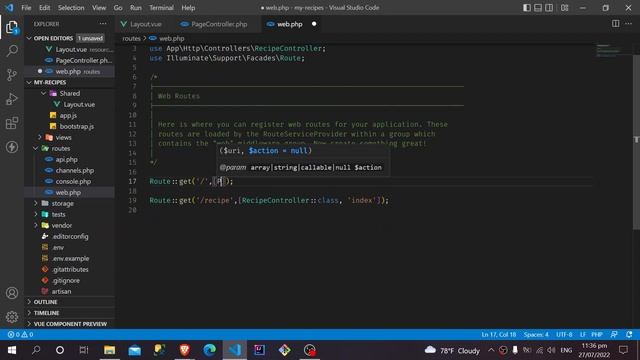
Task: Open Customize Layout icon in title bar
Action: pos(564,8)
